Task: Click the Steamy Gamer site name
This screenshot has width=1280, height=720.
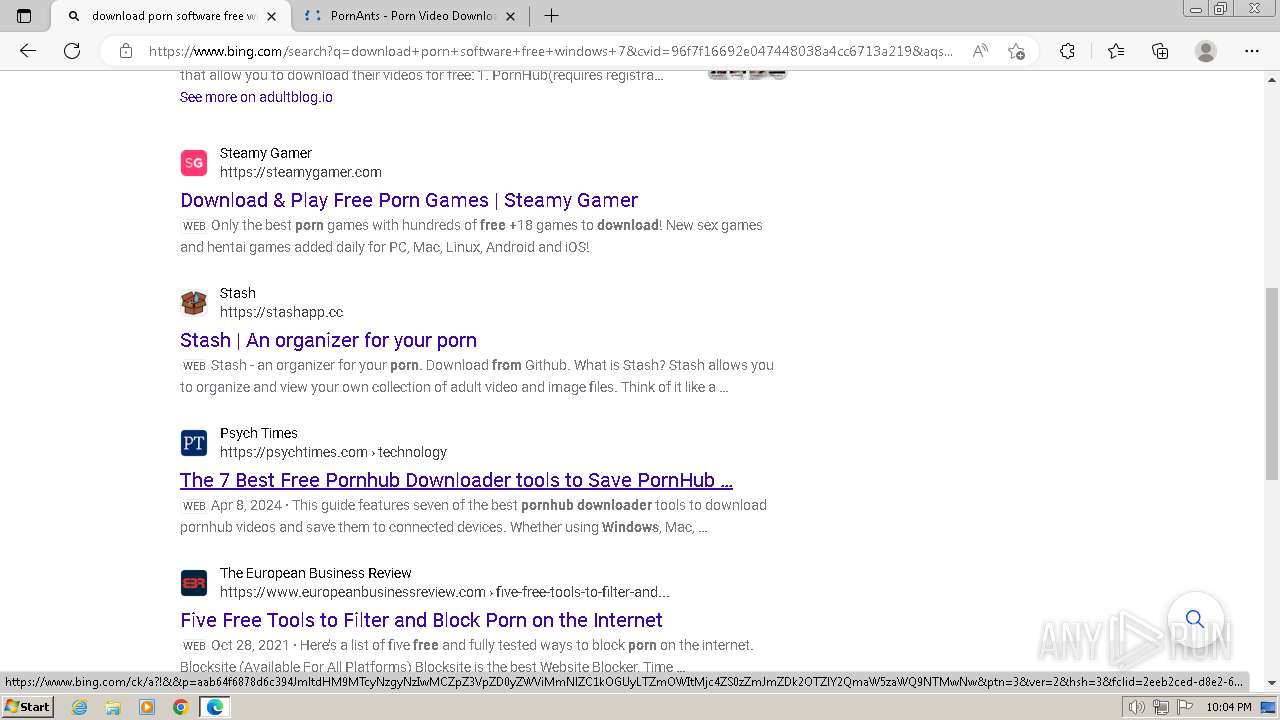Action: tap(266, 153)
